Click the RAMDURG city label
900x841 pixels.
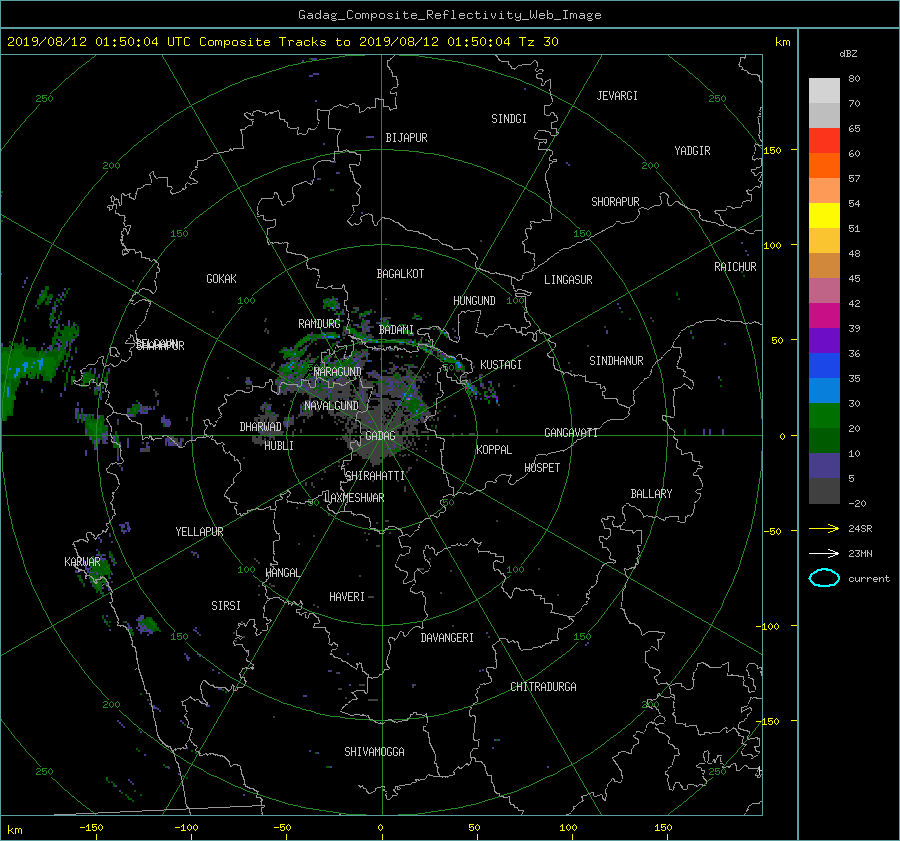point(319,324)
